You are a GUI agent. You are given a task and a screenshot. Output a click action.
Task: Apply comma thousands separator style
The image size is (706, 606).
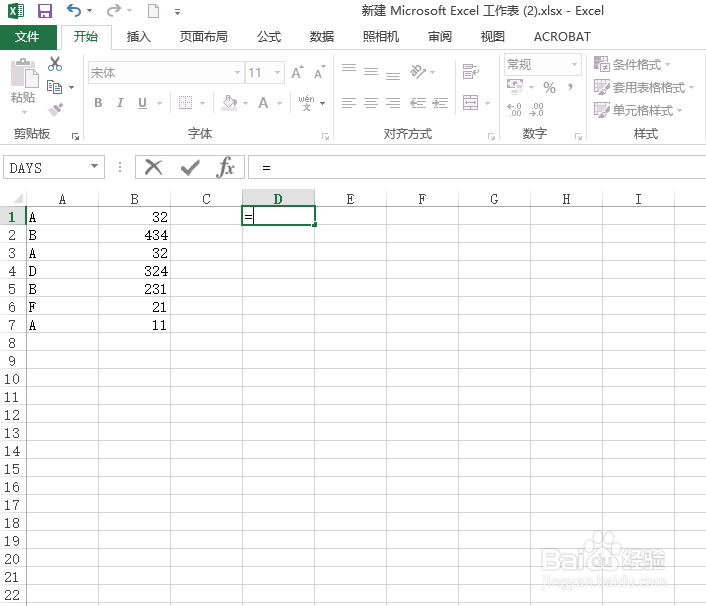point(570,86)
